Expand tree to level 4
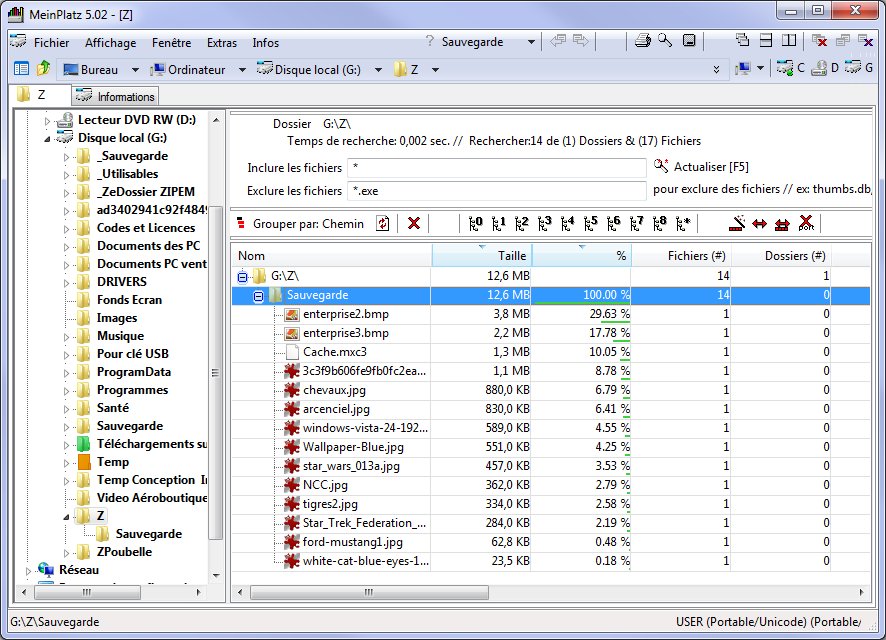886x640 pixels. coord(568,224)
